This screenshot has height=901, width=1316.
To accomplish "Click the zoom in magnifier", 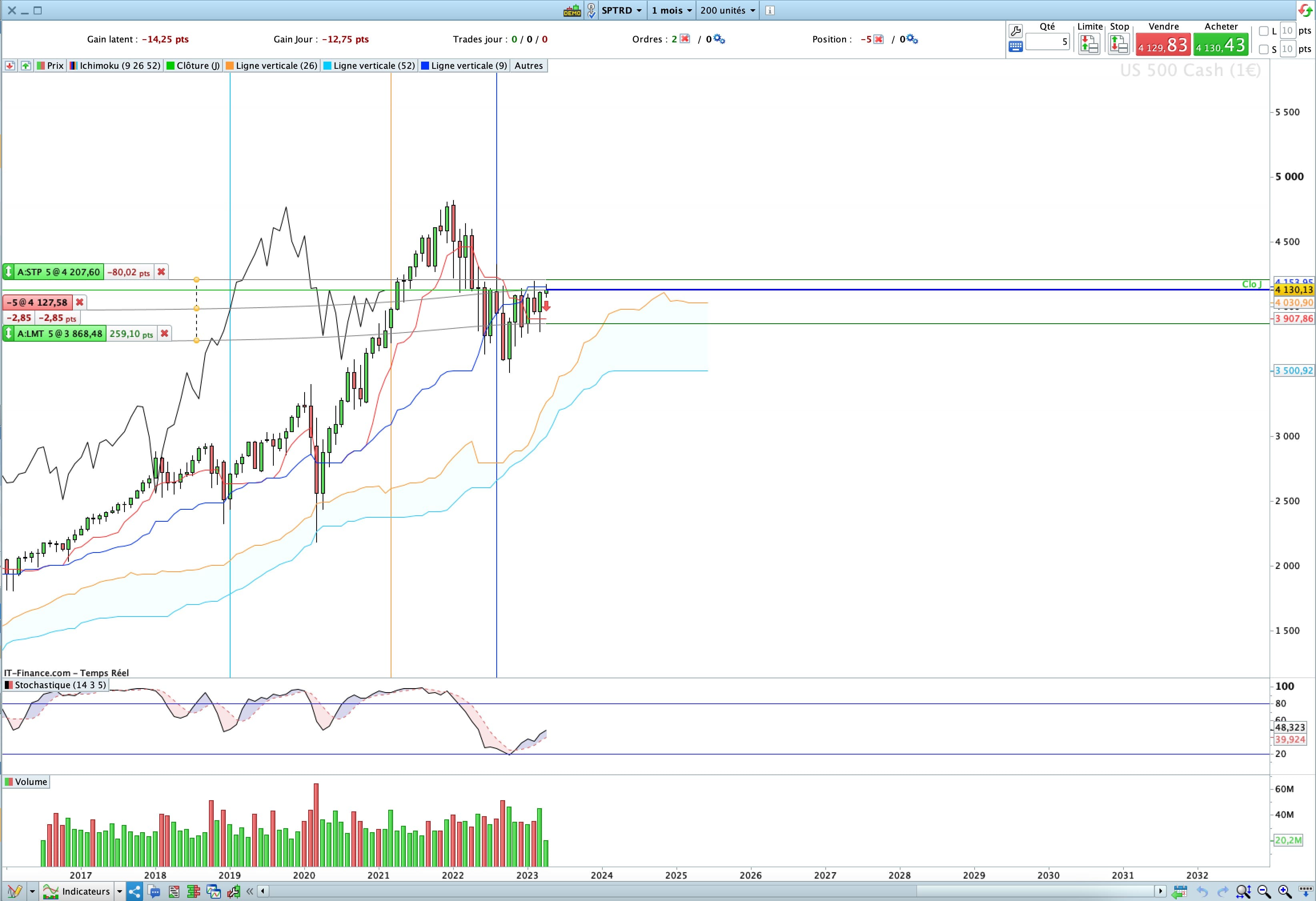I will point(1284,891).
